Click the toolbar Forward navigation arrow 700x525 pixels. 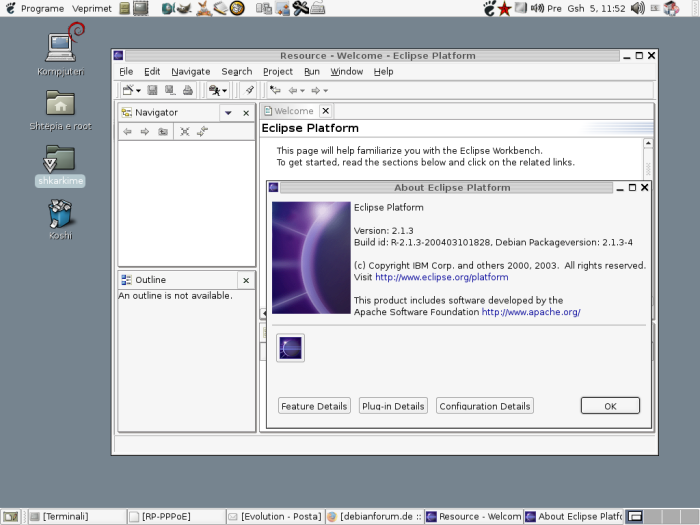(x=316, y=91)
